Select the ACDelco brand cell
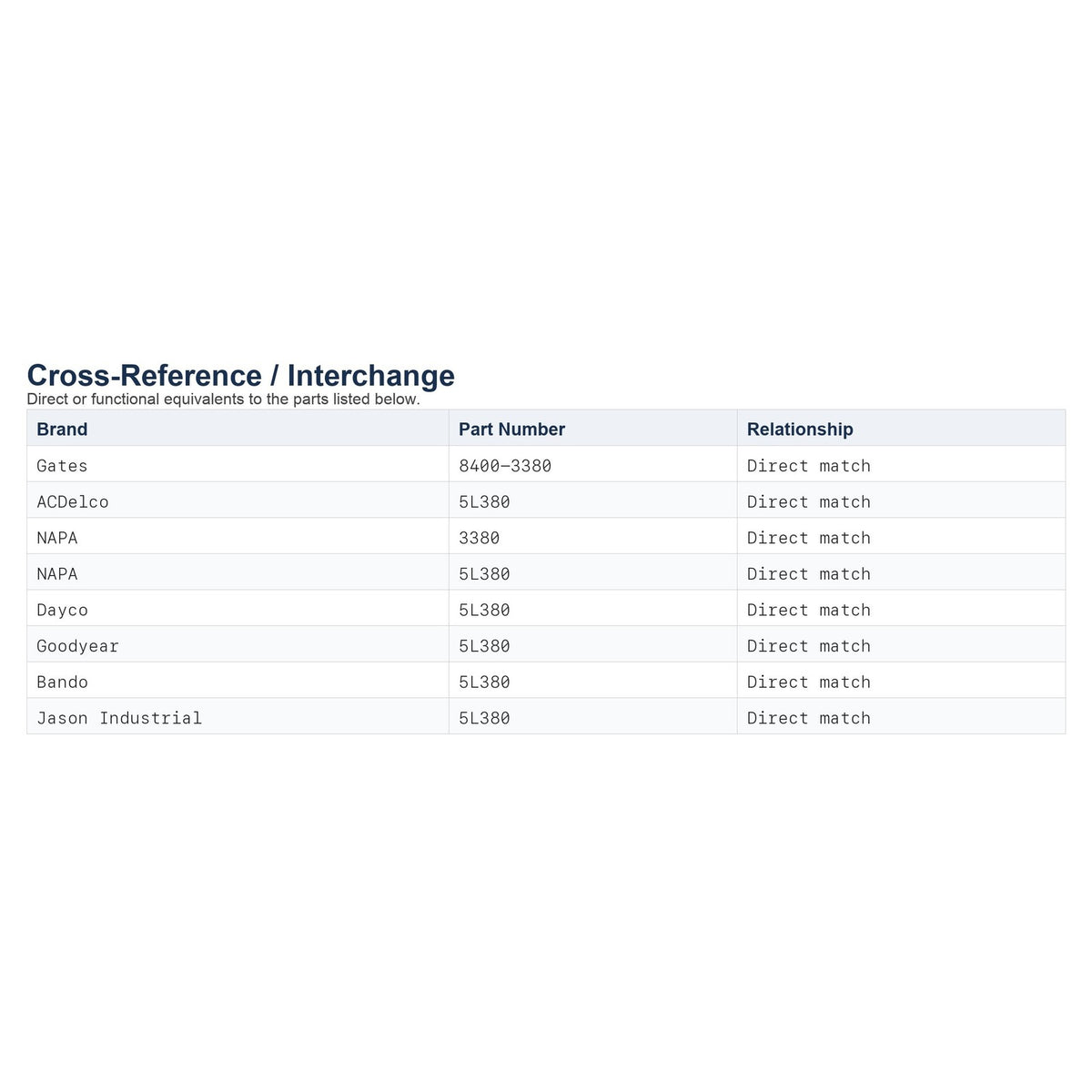The height and width of the screenshot is (1092, 1092). (238, 501)
